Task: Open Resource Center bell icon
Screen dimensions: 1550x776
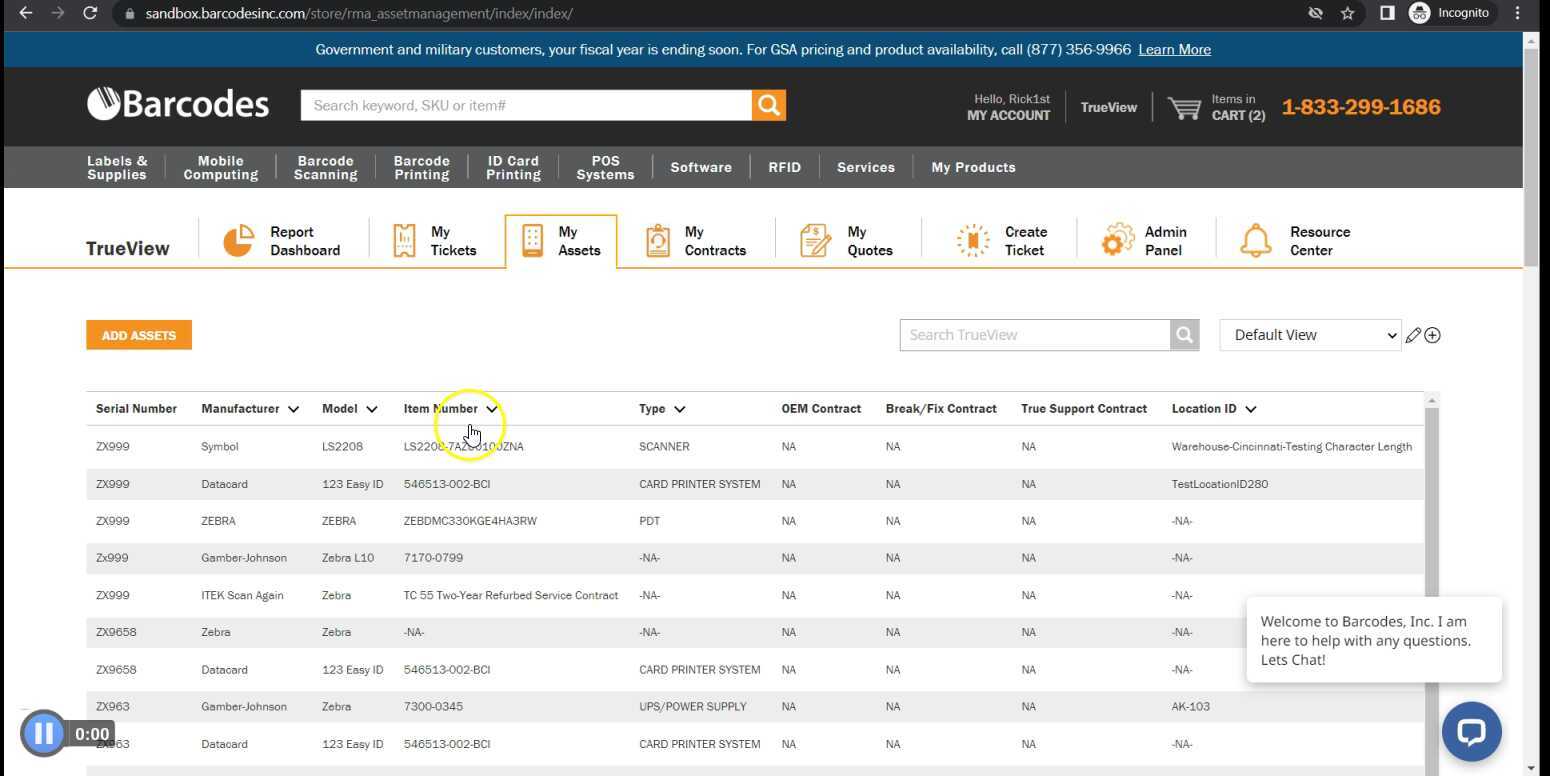Action: 1255,241
